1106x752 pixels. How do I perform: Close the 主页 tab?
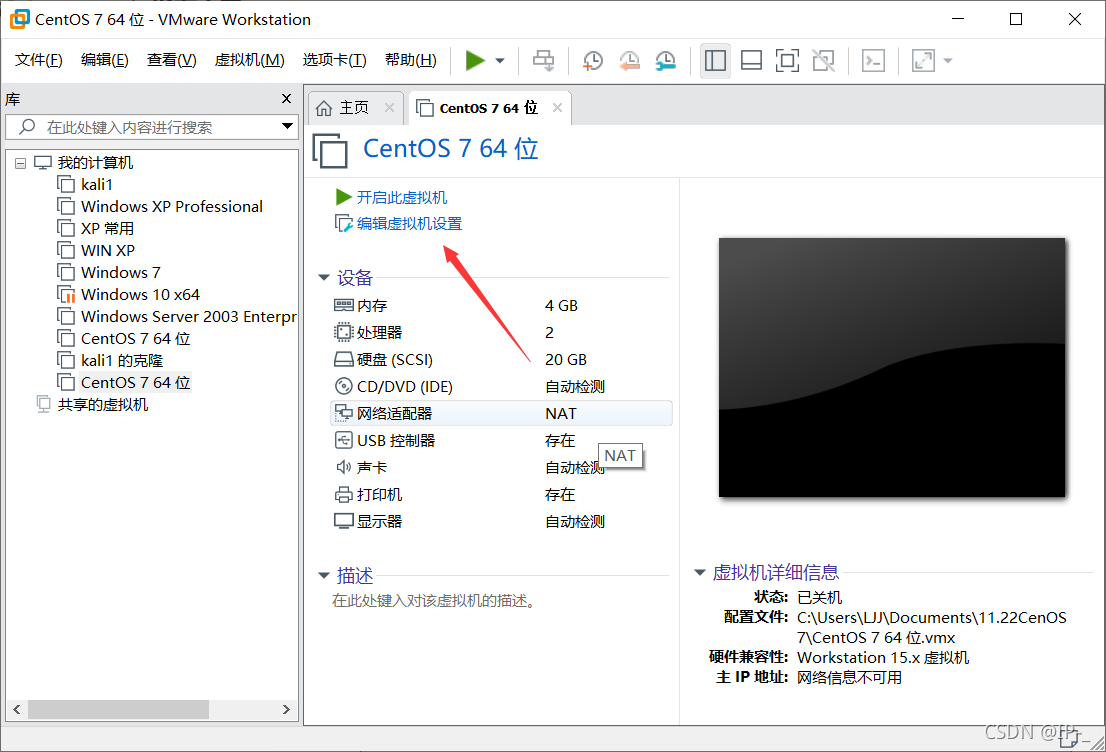389,107
